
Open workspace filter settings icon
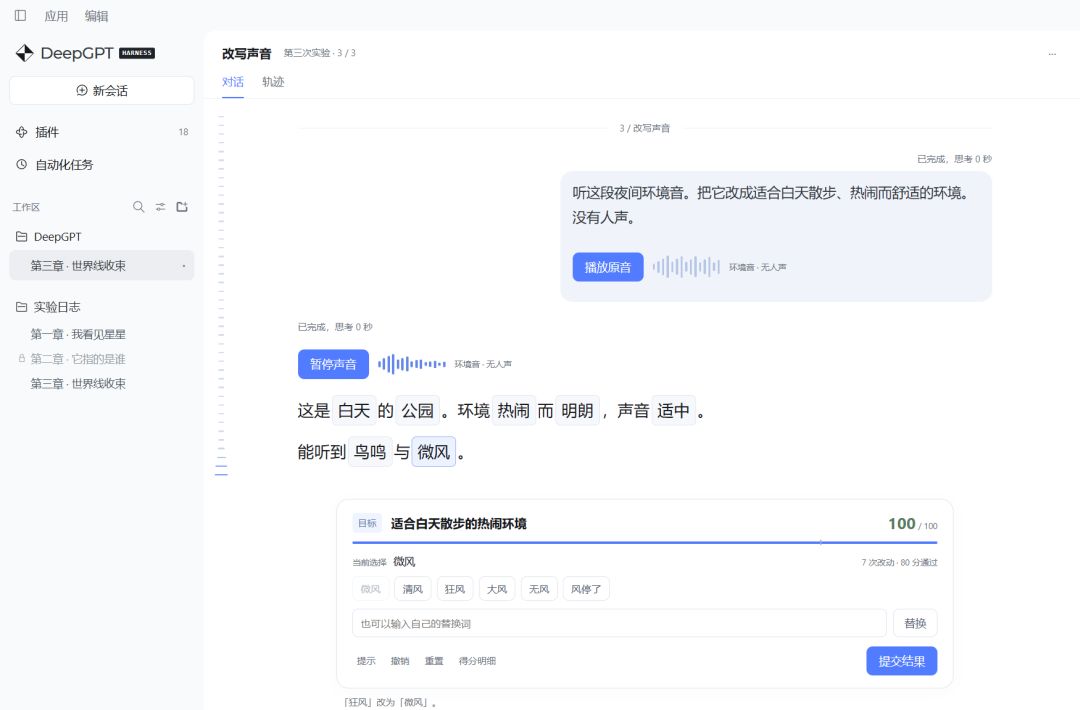[x=160, y=207]
